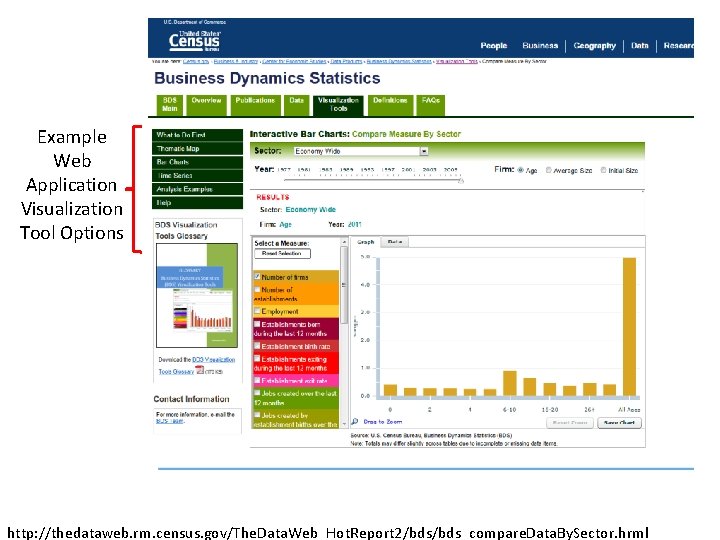Click the Save Chart button

pos(619,423)
